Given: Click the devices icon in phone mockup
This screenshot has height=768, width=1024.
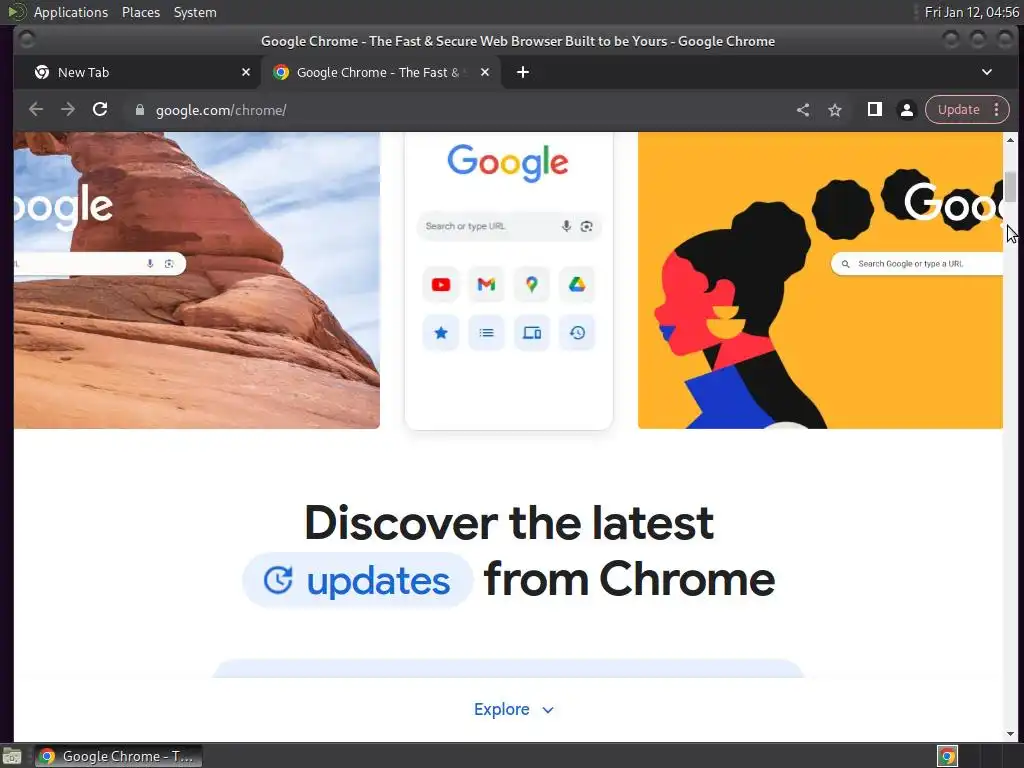Looking at the screenshot, I should tap(532, 333).
